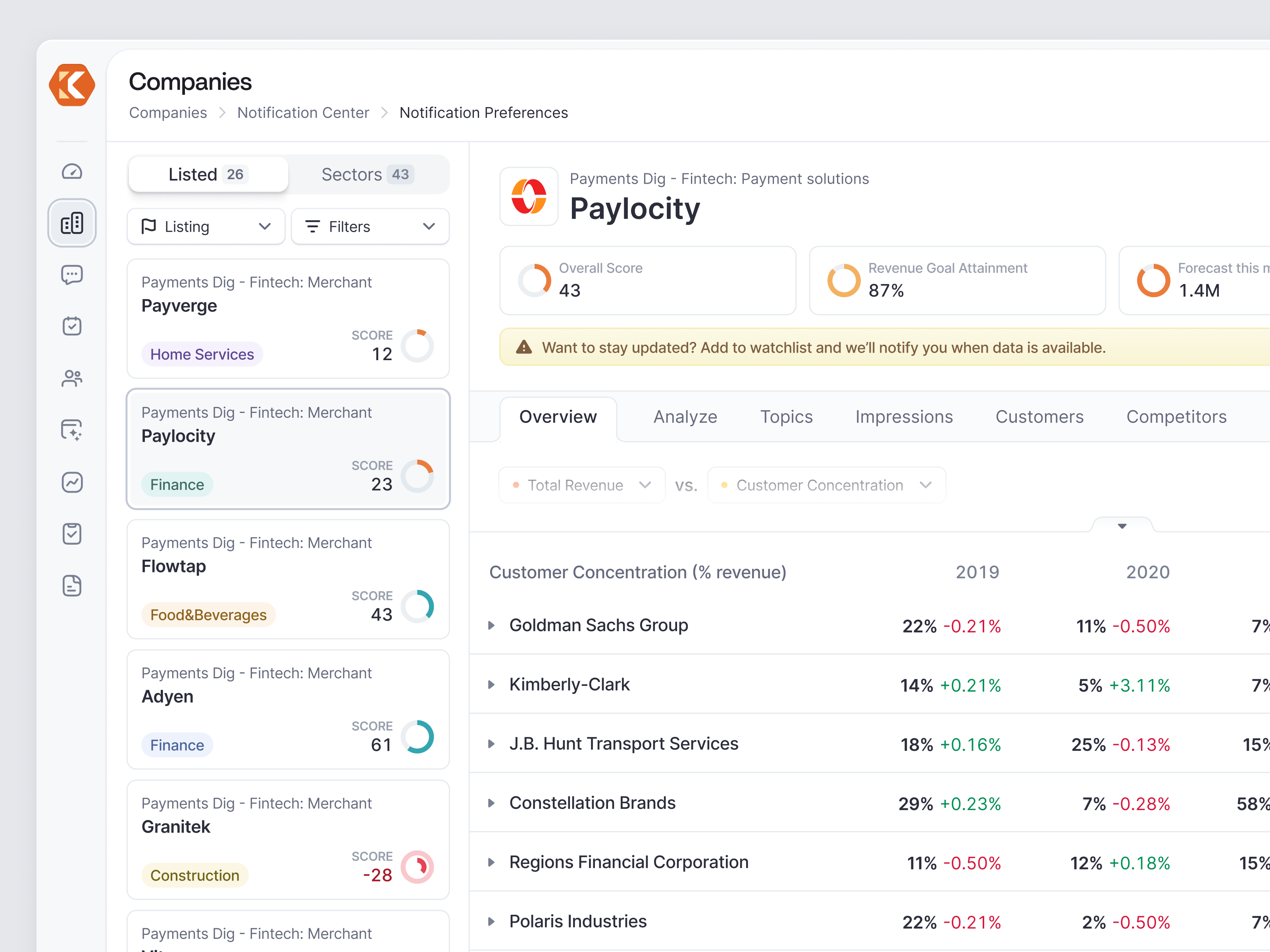Viewport: 1270px width, 952px height.
Task: Click the flag icon in Listing dropdown
Action: click(149, 226)
